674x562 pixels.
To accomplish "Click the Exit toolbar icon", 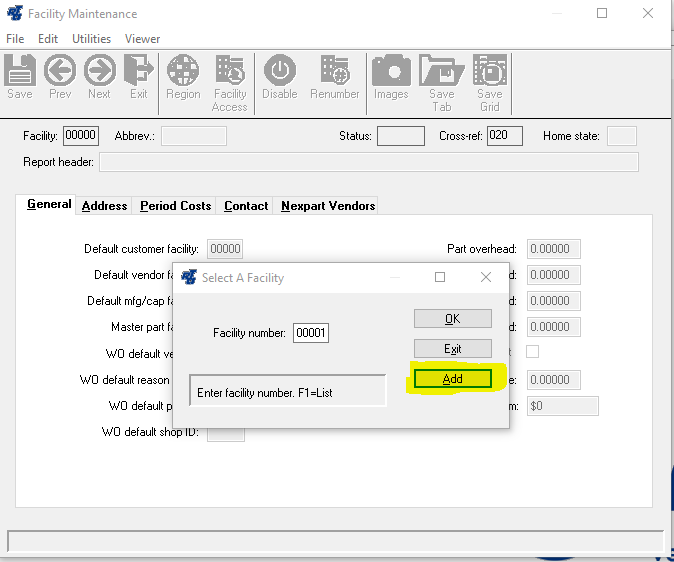I will (x=138, y=77).
